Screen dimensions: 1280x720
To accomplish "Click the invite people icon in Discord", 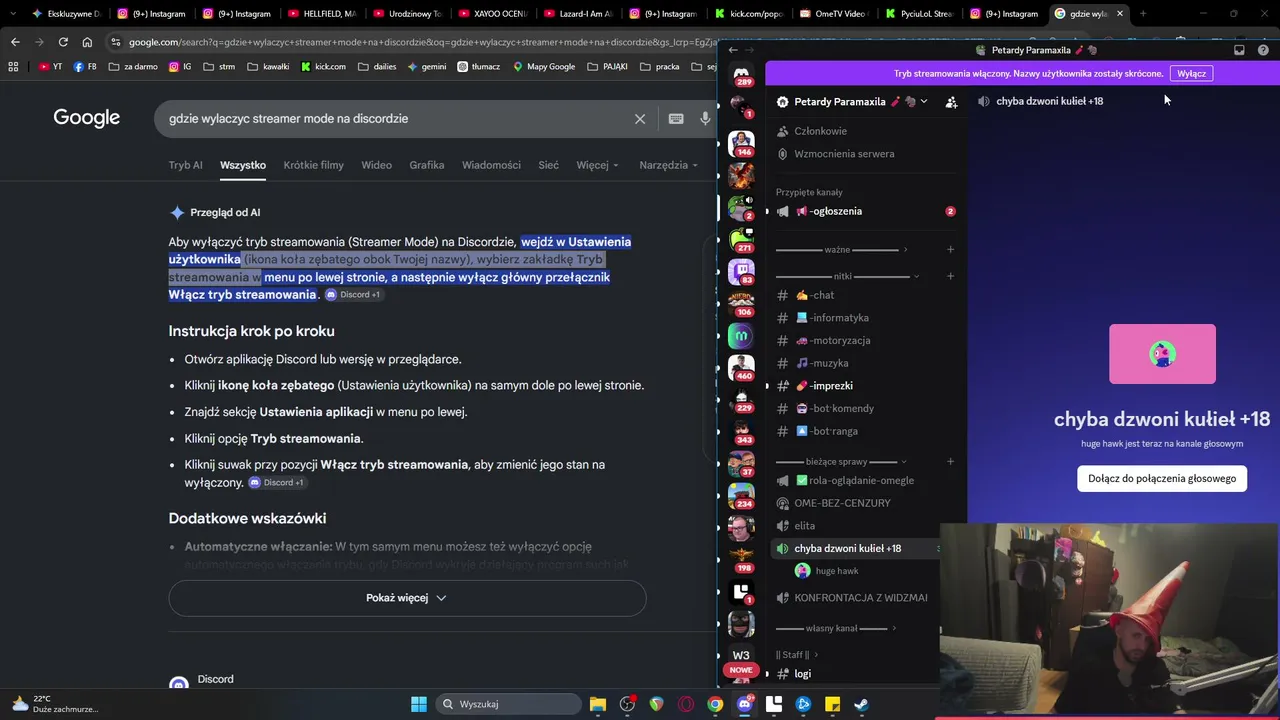I will click(951, 101).
